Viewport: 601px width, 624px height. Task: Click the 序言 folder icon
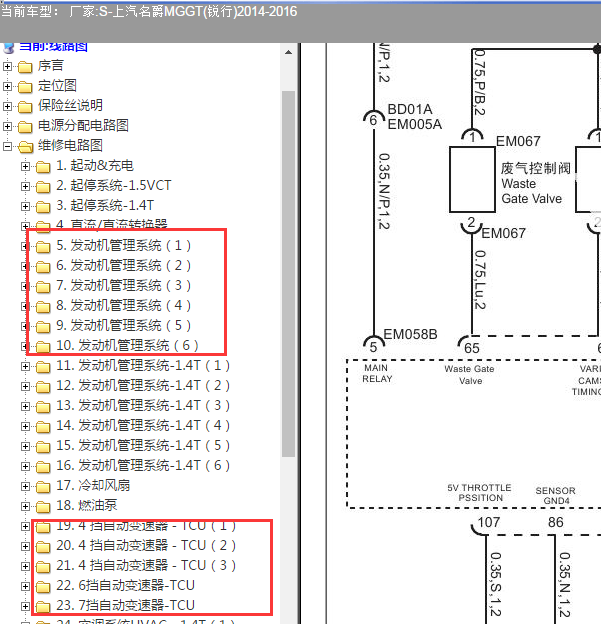(25, 67)
